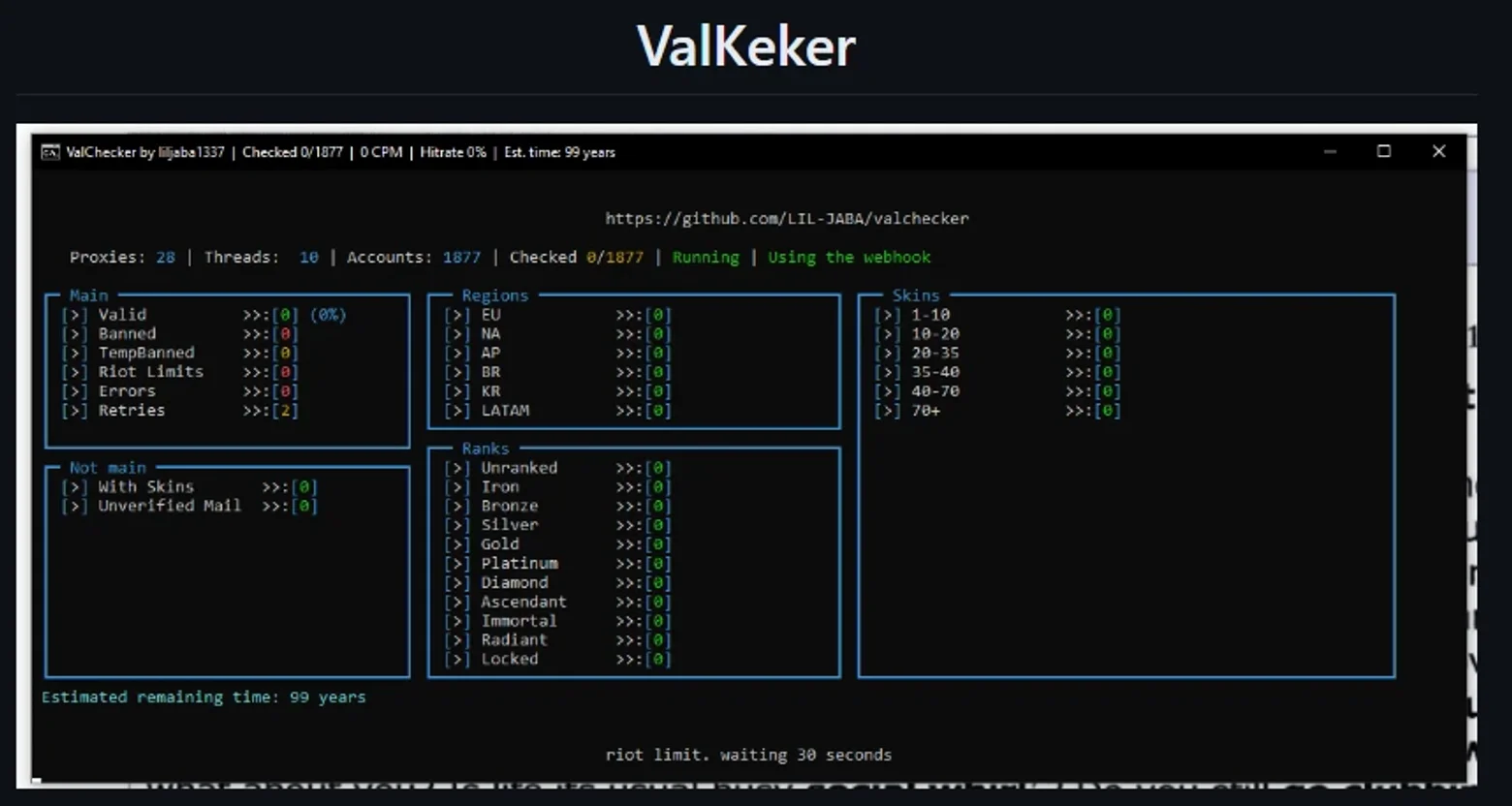Screen dimensions: 1512x806
Task: Select the 'NA' region row
Action: [x=557, y=333]
